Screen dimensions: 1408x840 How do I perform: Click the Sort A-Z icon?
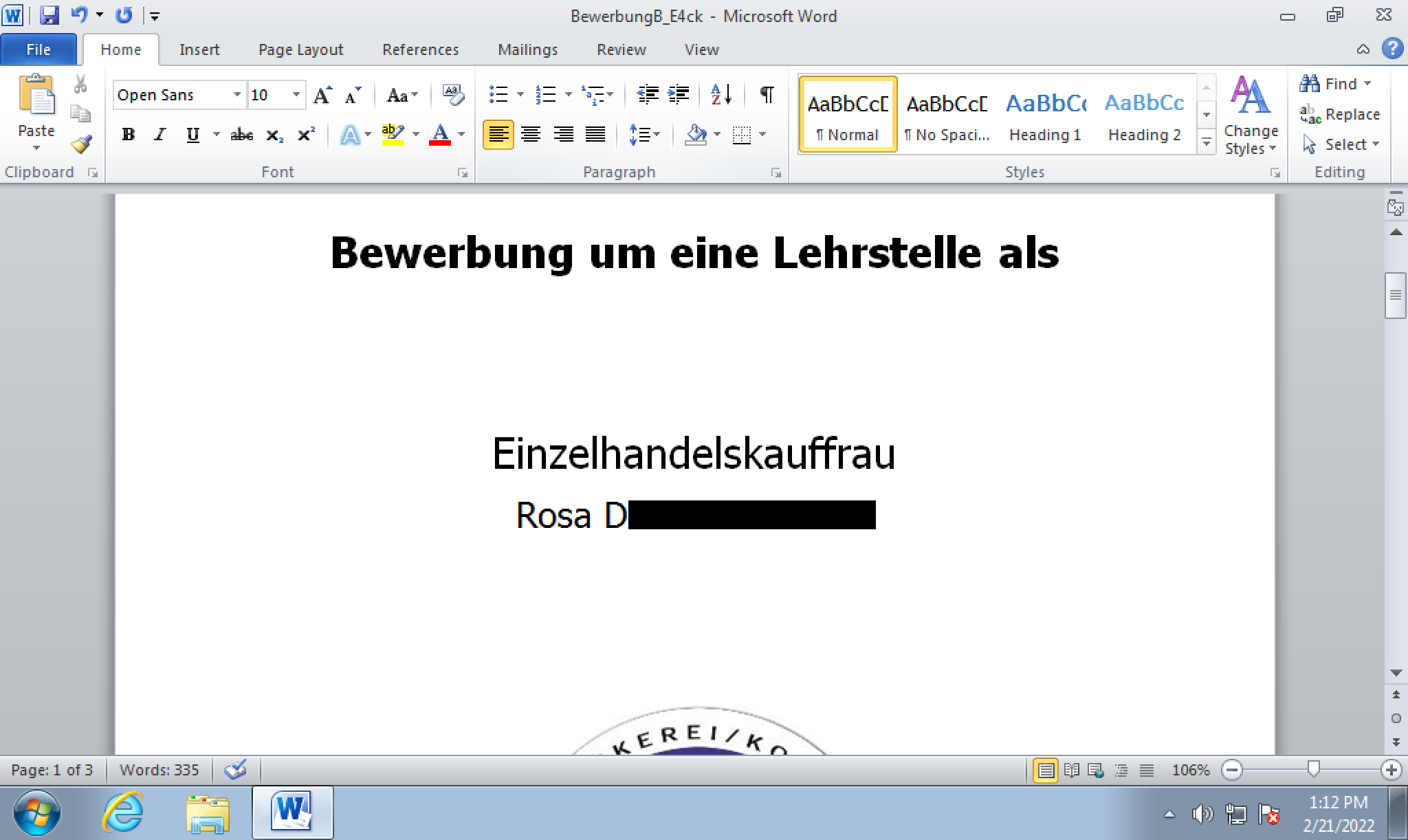721,94
